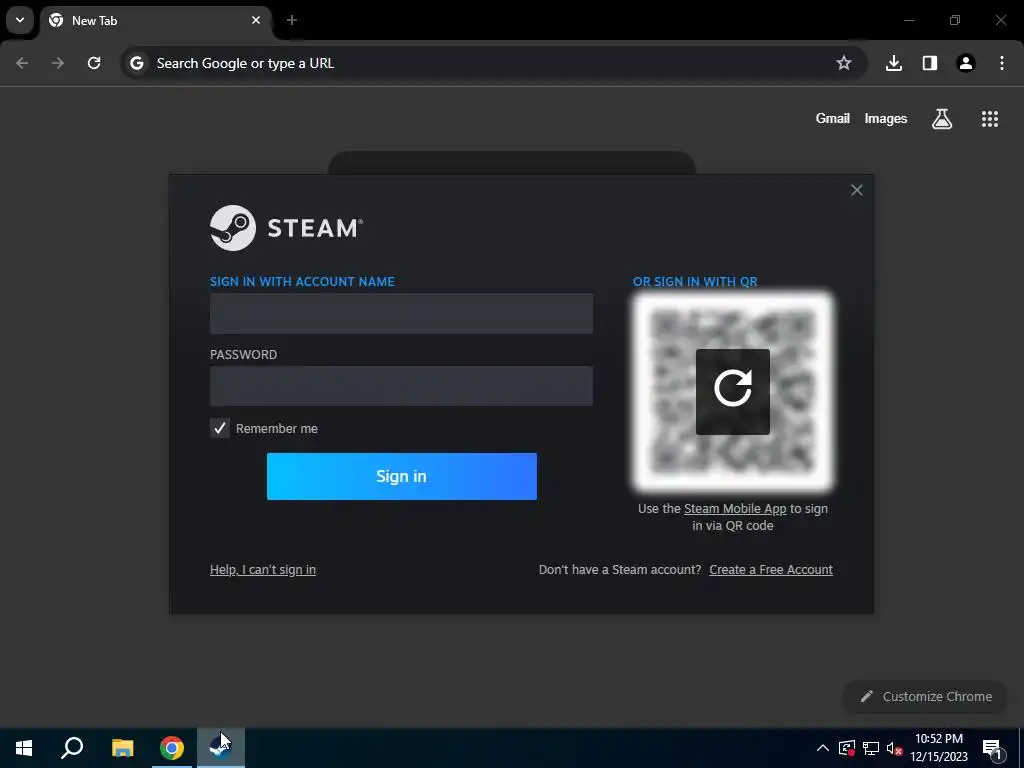Click the Customize Chrome button
The width and height of the screenshot is (1024, 768).
pyautogui.click(x=926, y=696)
